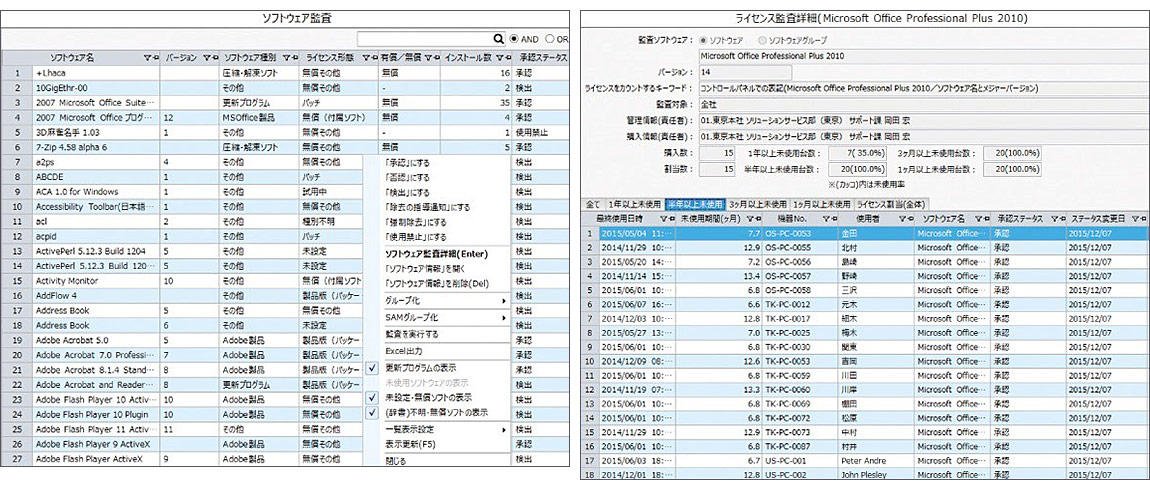The height and width of the screenshot is (490, 1150).
Task: Uncheck 更新プログラムの表示 in context menu
Action: tap(373, 368)
